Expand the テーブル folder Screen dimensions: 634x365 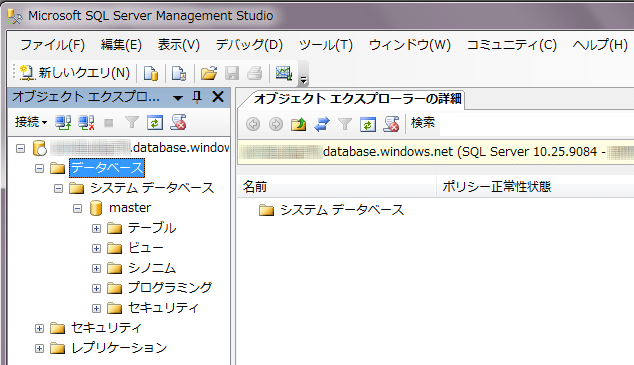point(96,228)
